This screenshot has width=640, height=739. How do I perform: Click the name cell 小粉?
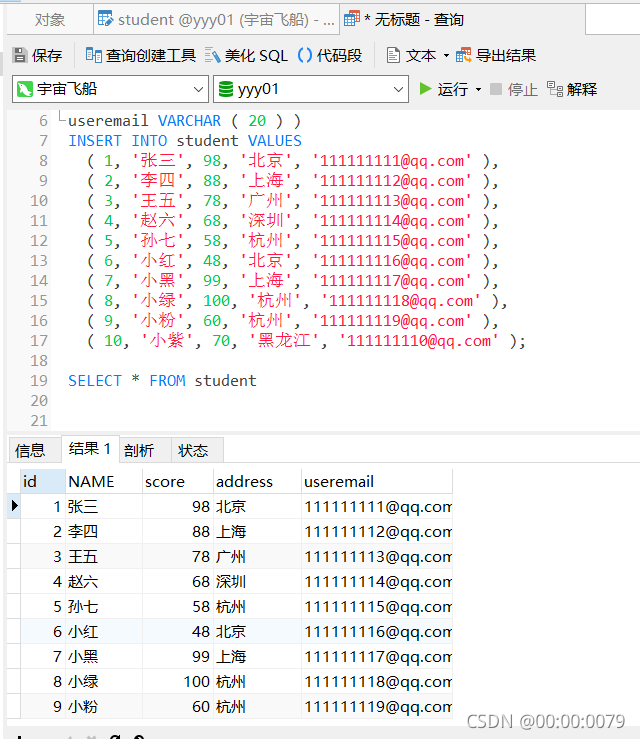(104, 706)
